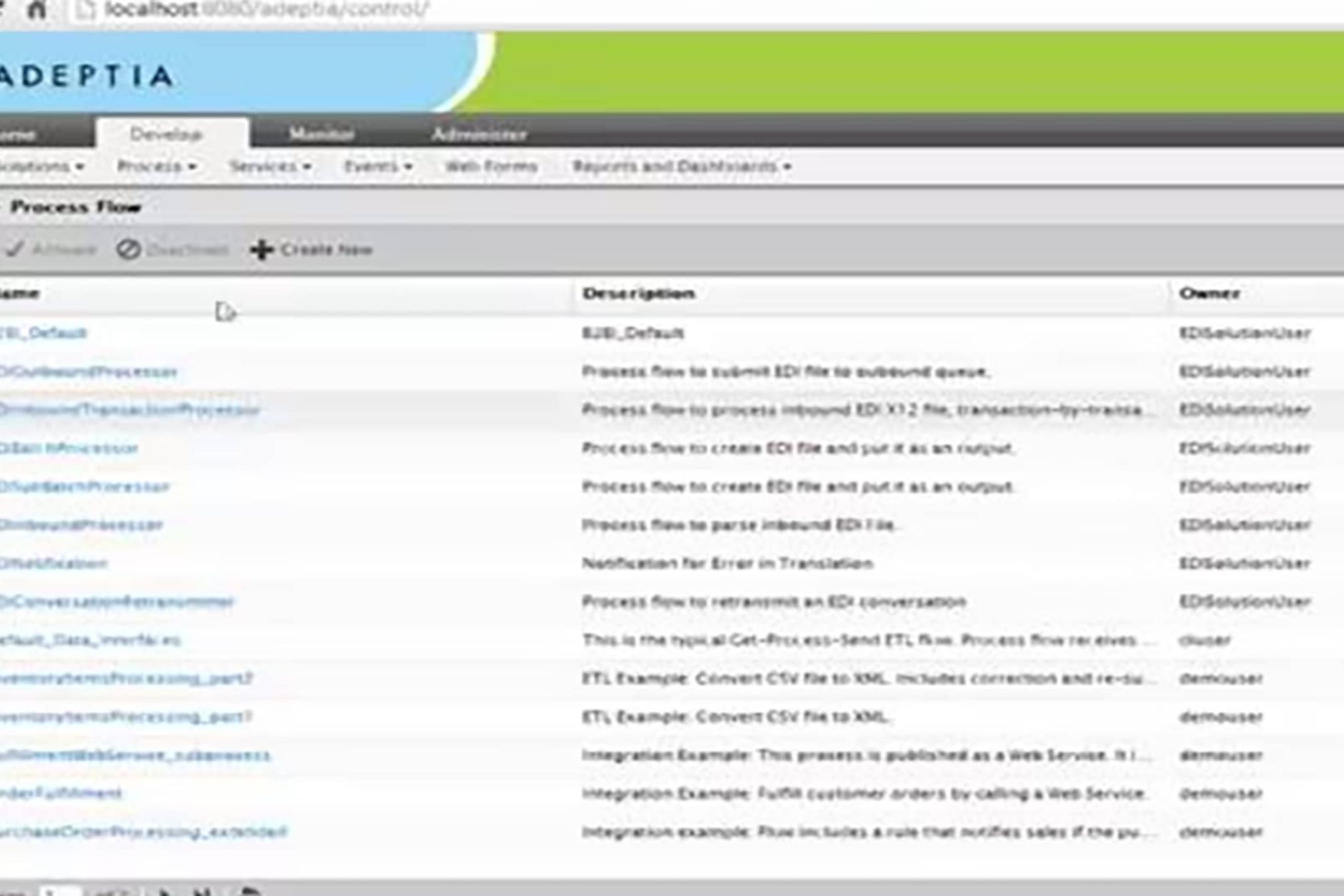Expand the Process dropdown menu

tap(156, 167)
